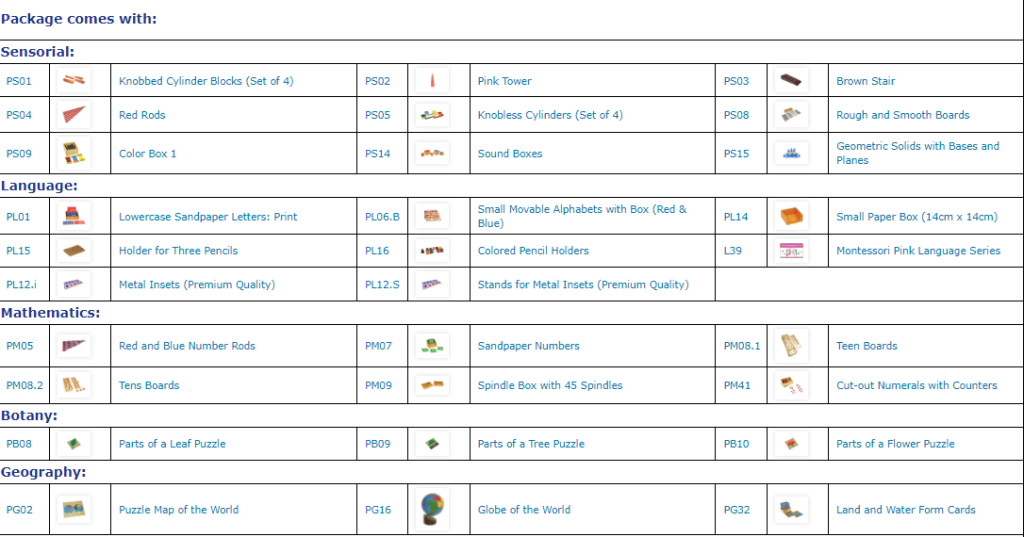Click the Teen Boards product image
Viewport: 1024px width, 537px height.
[x=791, y=346]
